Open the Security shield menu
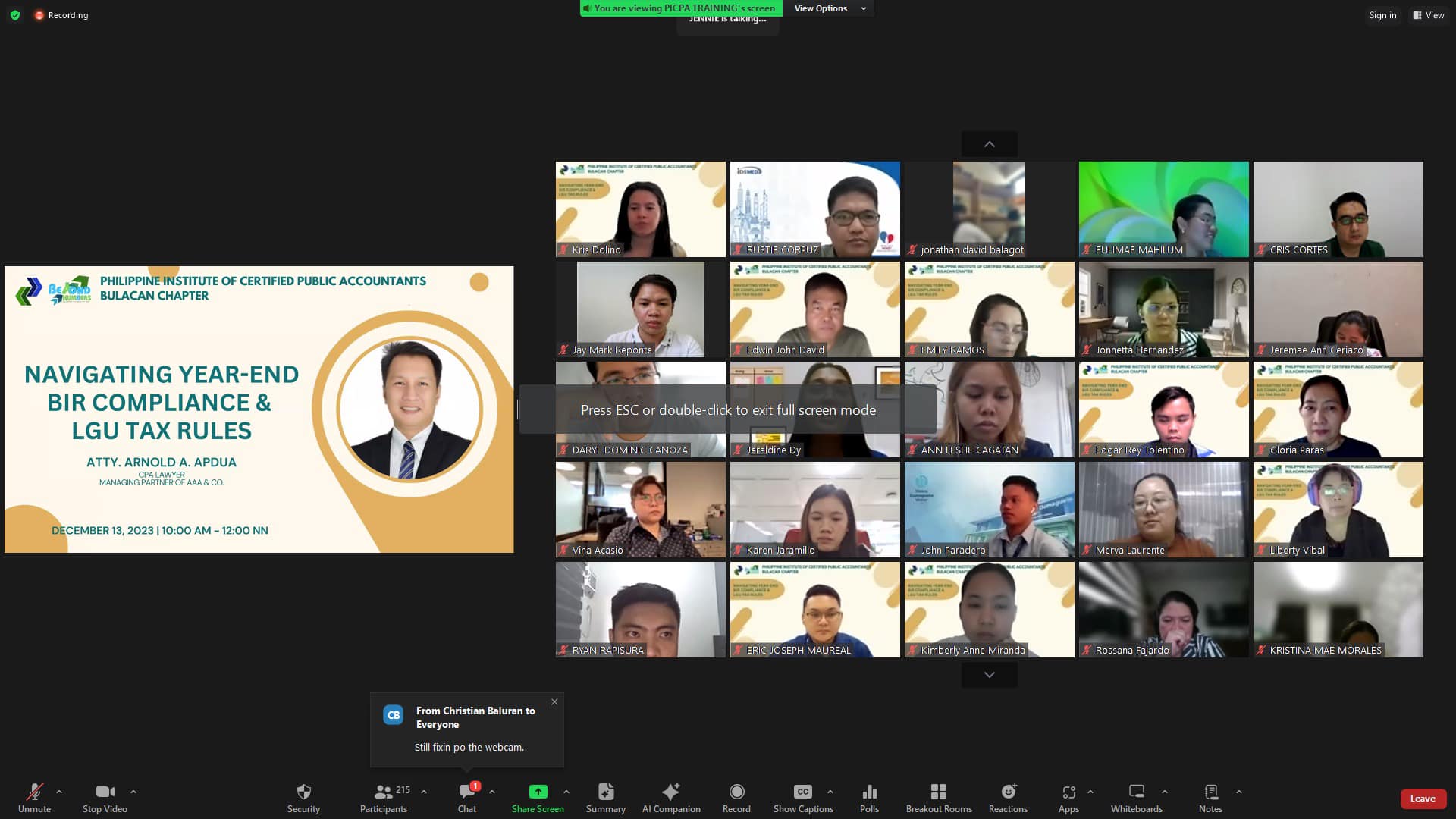This screenshot has width=1456, height=819. tap(303, 799)
